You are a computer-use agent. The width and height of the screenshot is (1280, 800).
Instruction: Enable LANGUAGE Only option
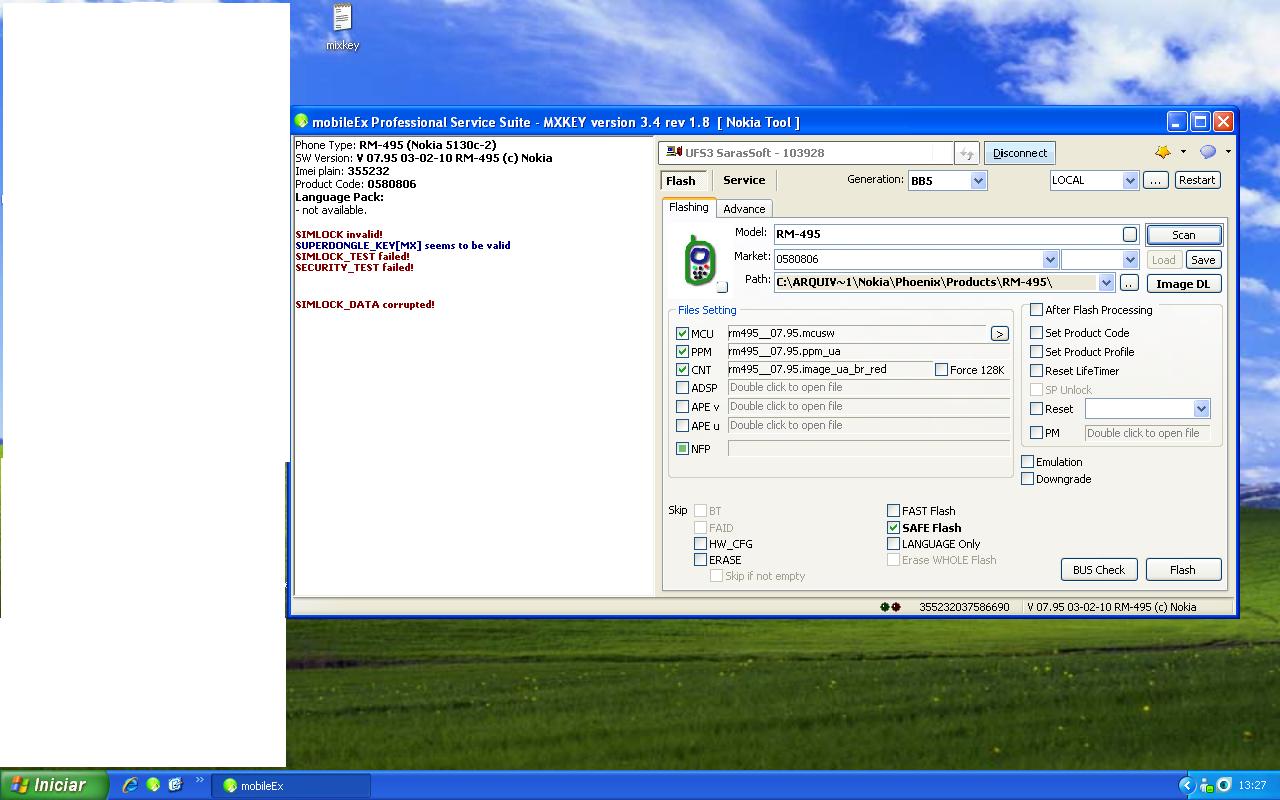[x=893, y=544]
